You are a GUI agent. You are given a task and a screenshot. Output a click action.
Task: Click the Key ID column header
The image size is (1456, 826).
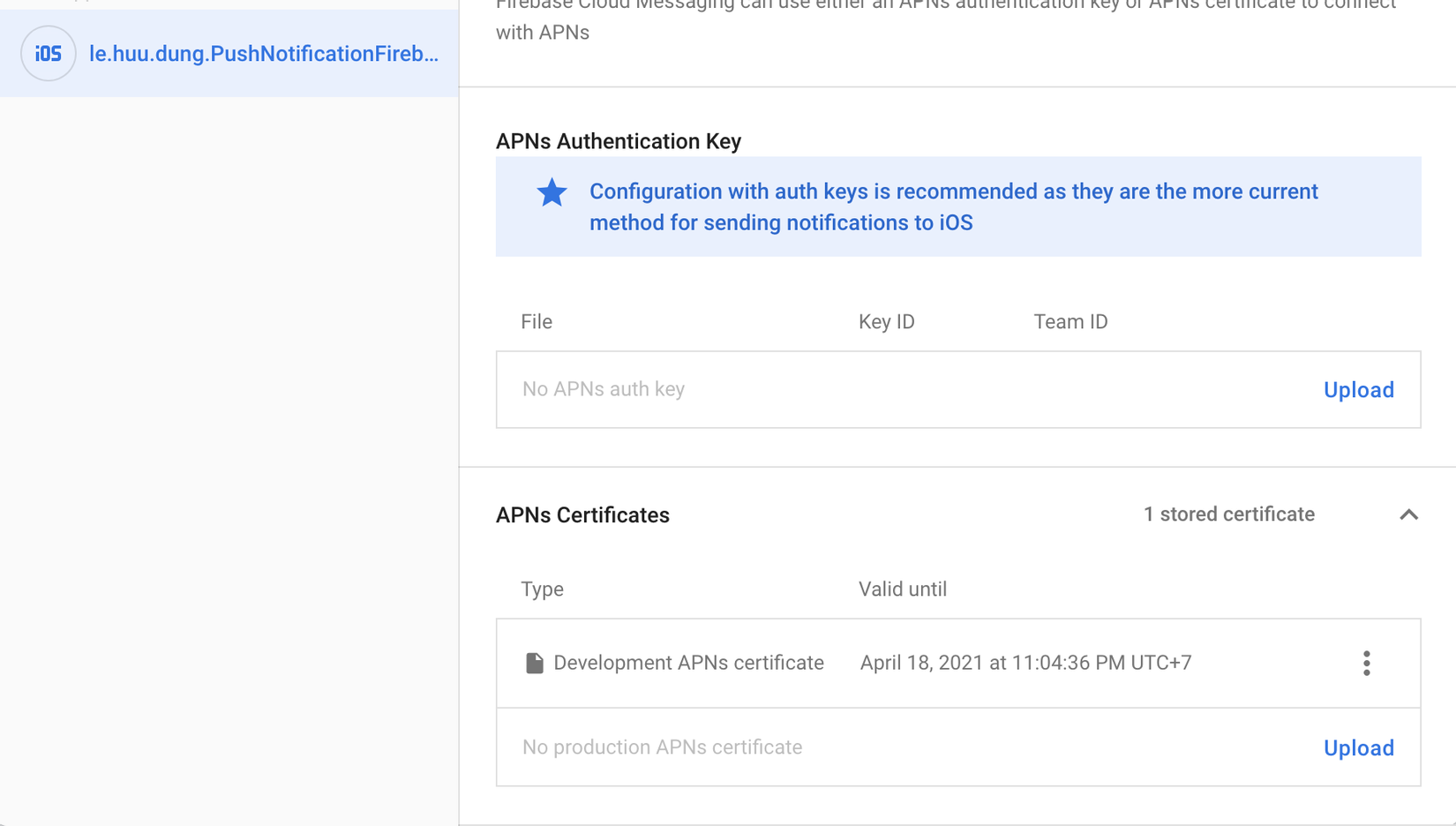click(x=886, y=322)
